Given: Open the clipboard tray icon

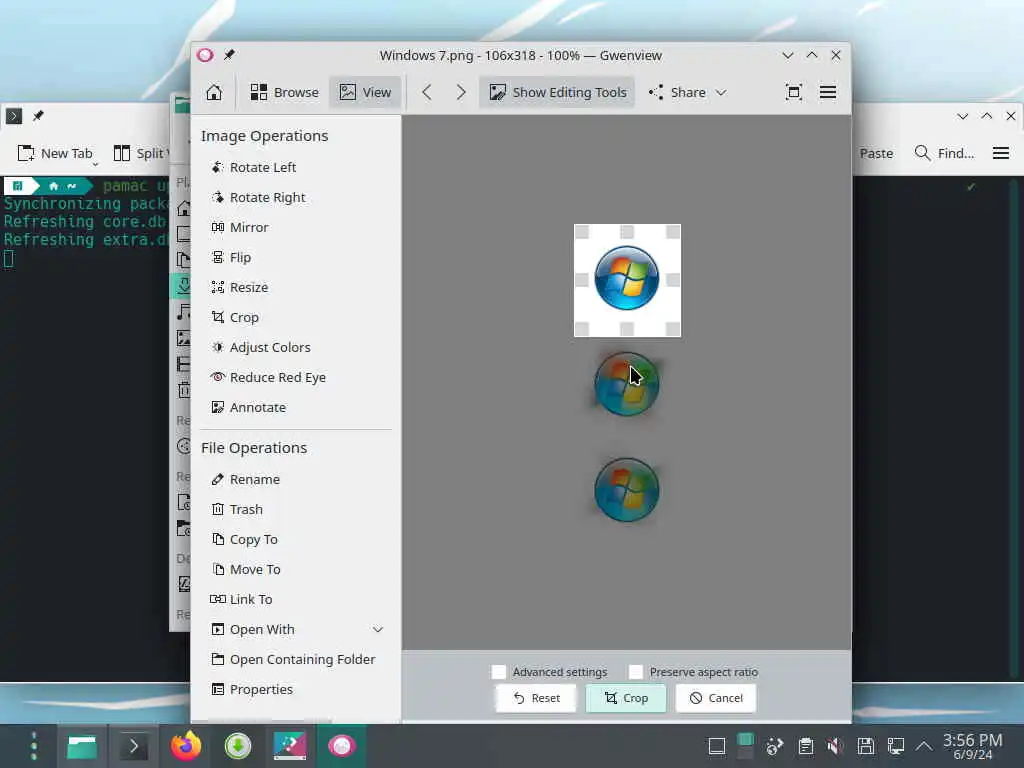Looking at the screenshot, I should click(806, 746).
